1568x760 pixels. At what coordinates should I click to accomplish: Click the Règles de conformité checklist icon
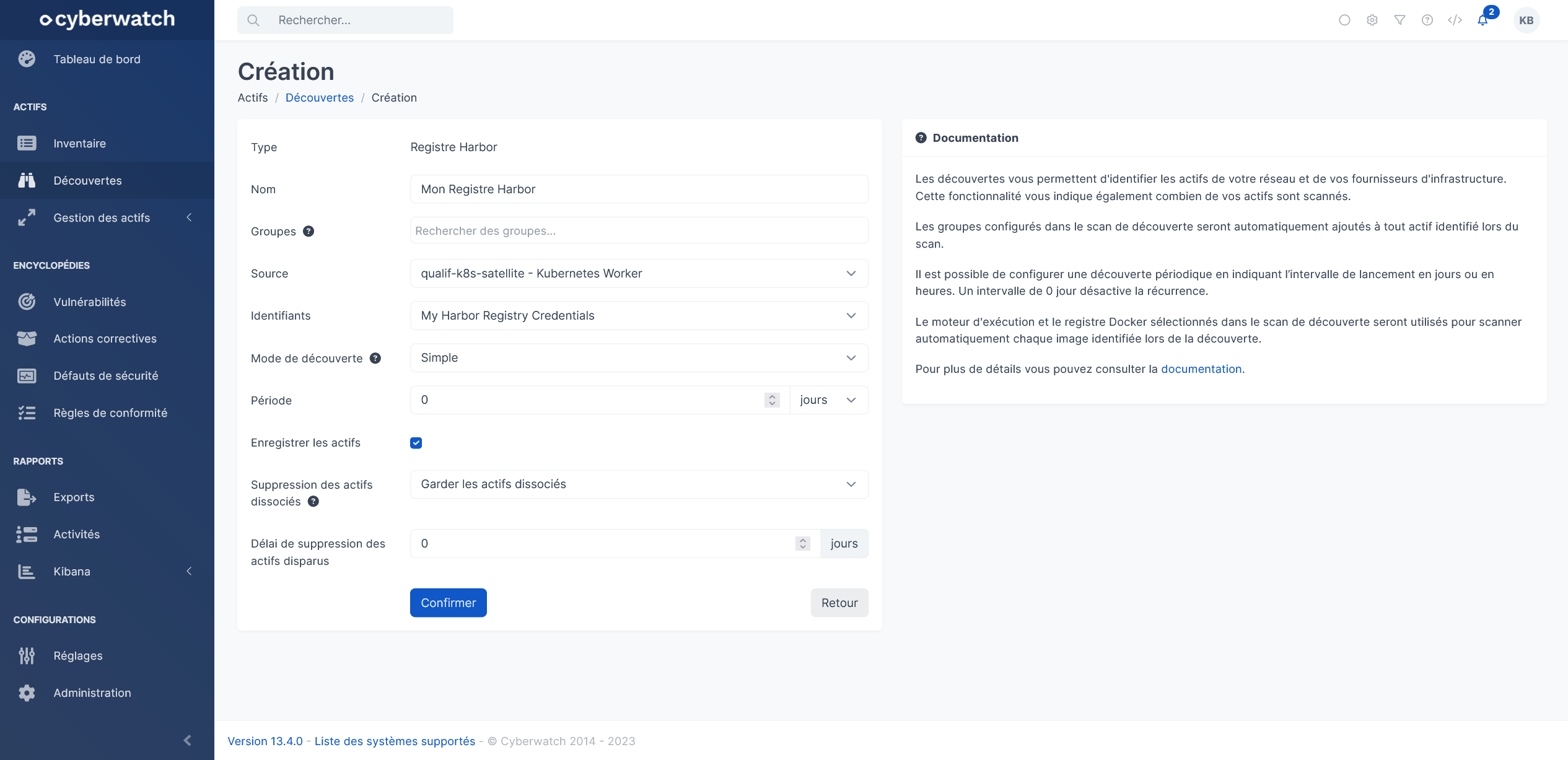pos(27,413)
